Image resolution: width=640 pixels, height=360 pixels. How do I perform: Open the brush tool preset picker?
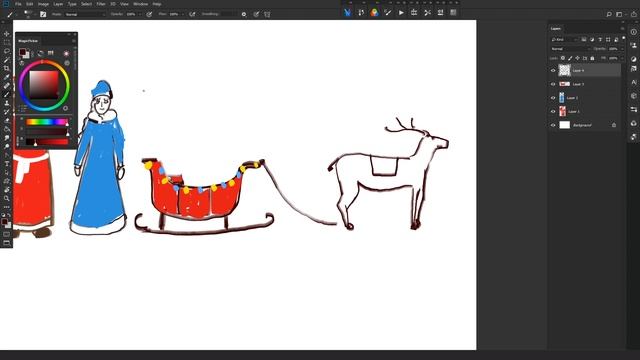pos(11,14)
